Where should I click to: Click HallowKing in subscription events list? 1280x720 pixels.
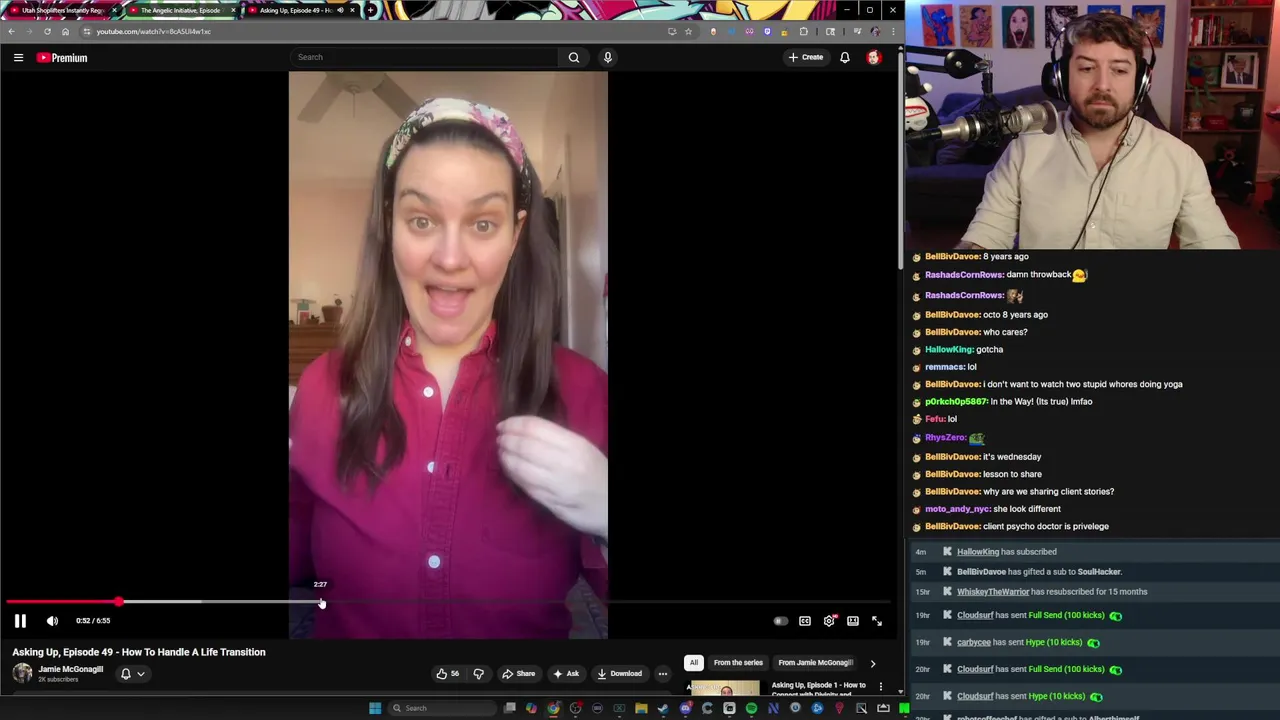978,552
